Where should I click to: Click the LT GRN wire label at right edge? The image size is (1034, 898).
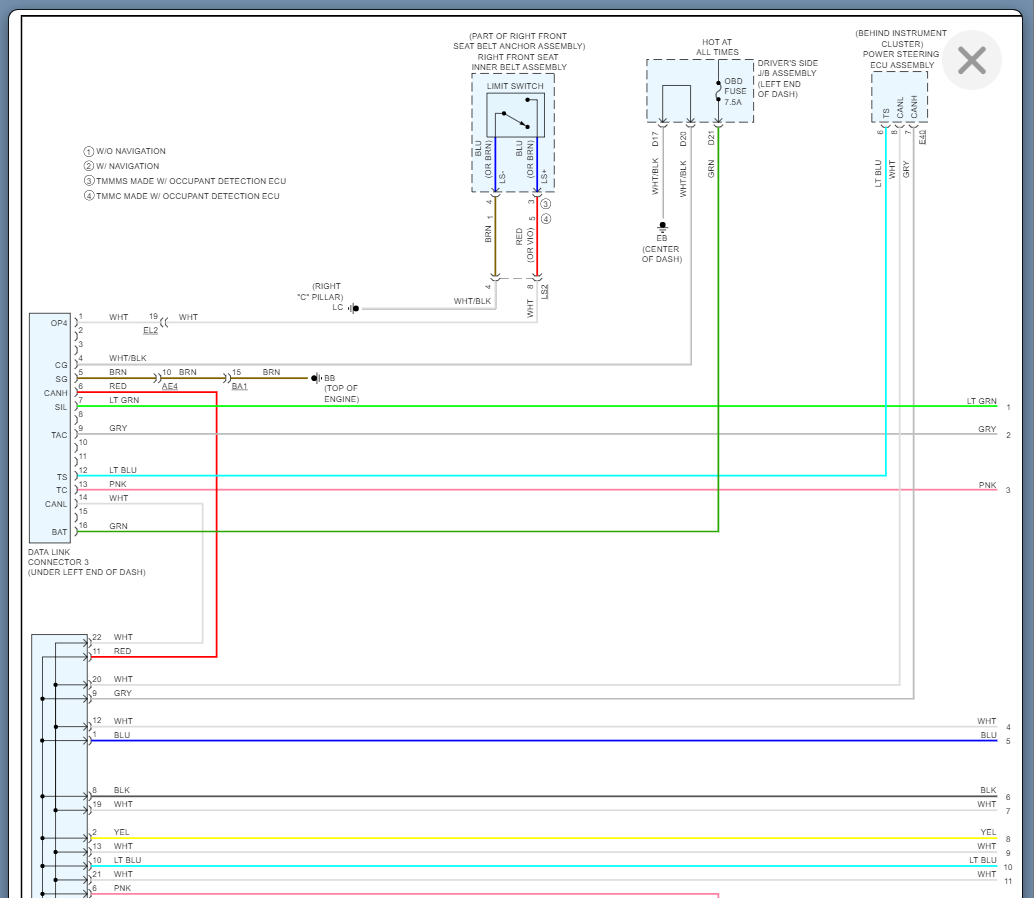[x=981, y=401]
